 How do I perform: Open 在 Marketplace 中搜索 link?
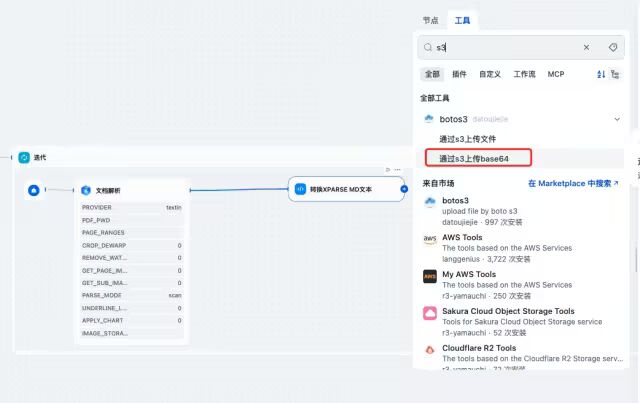(x=573, y=183)
